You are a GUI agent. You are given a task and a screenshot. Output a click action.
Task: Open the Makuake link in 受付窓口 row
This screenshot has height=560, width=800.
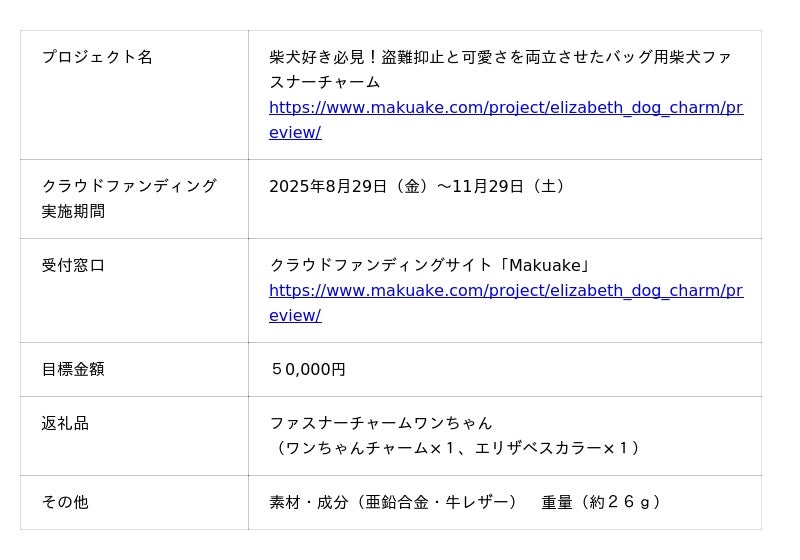click(x=505, y=291)
